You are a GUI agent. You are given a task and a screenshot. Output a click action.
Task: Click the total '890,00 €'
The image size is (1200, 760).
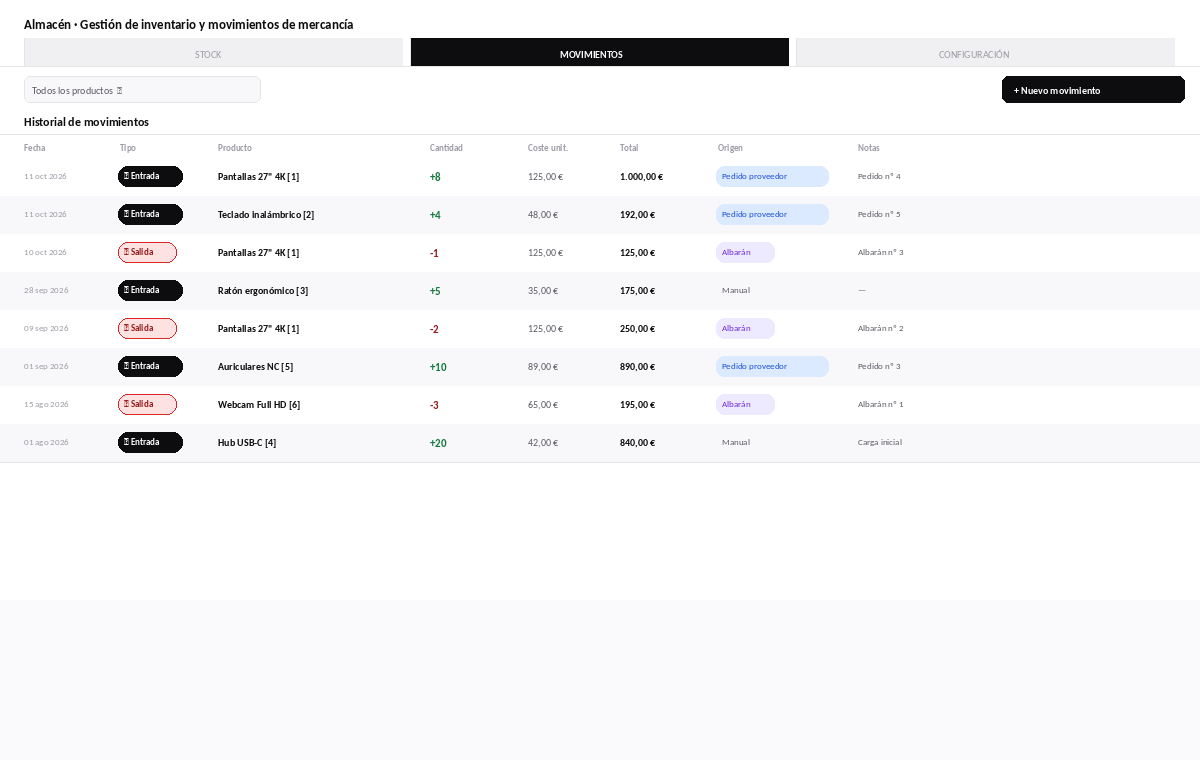[637, 367]
